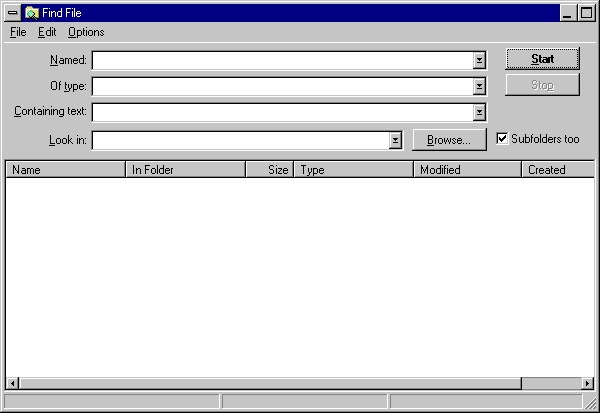Click the Containing text field
Image resolution: width=600 pixels, height=413 pixels.
point(282,113)
